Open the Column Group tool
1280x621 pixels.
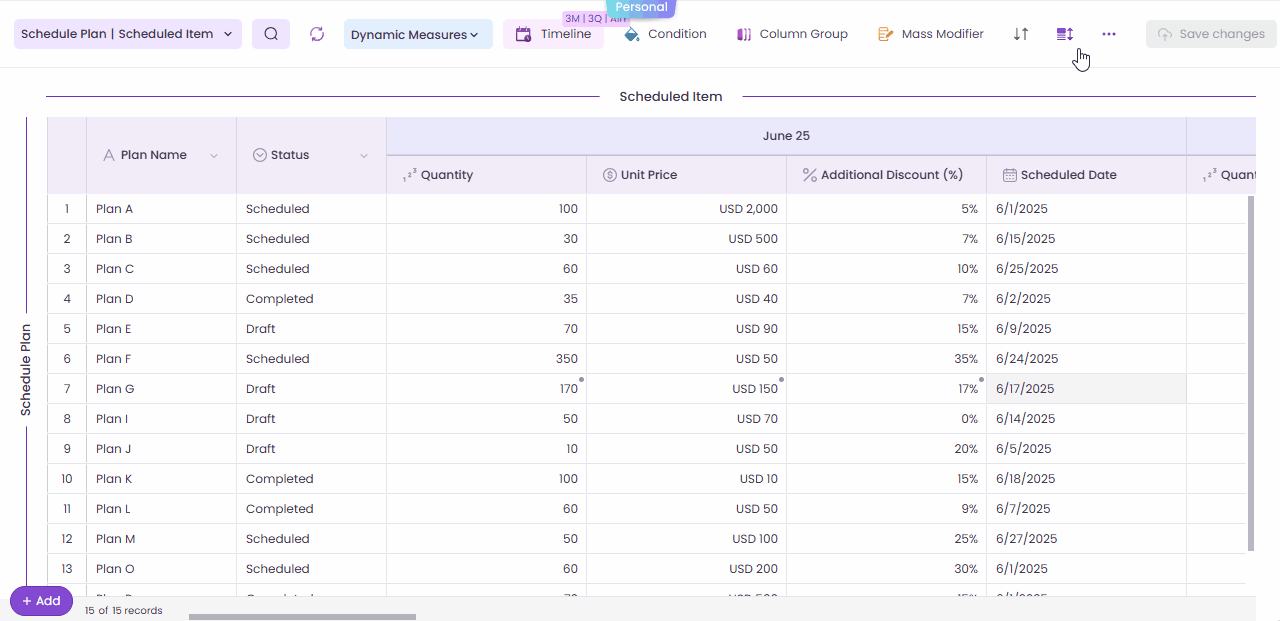point(792,34)
